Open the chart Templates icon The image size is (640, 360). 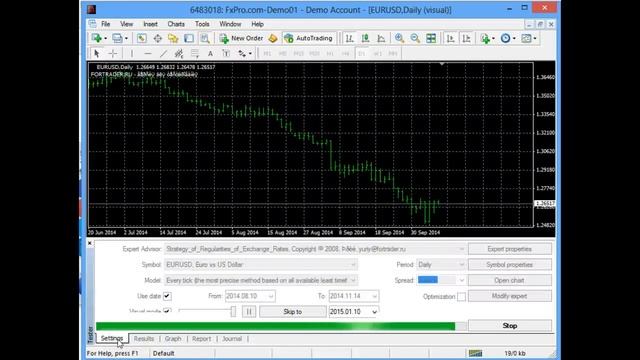tap(527, 38)
